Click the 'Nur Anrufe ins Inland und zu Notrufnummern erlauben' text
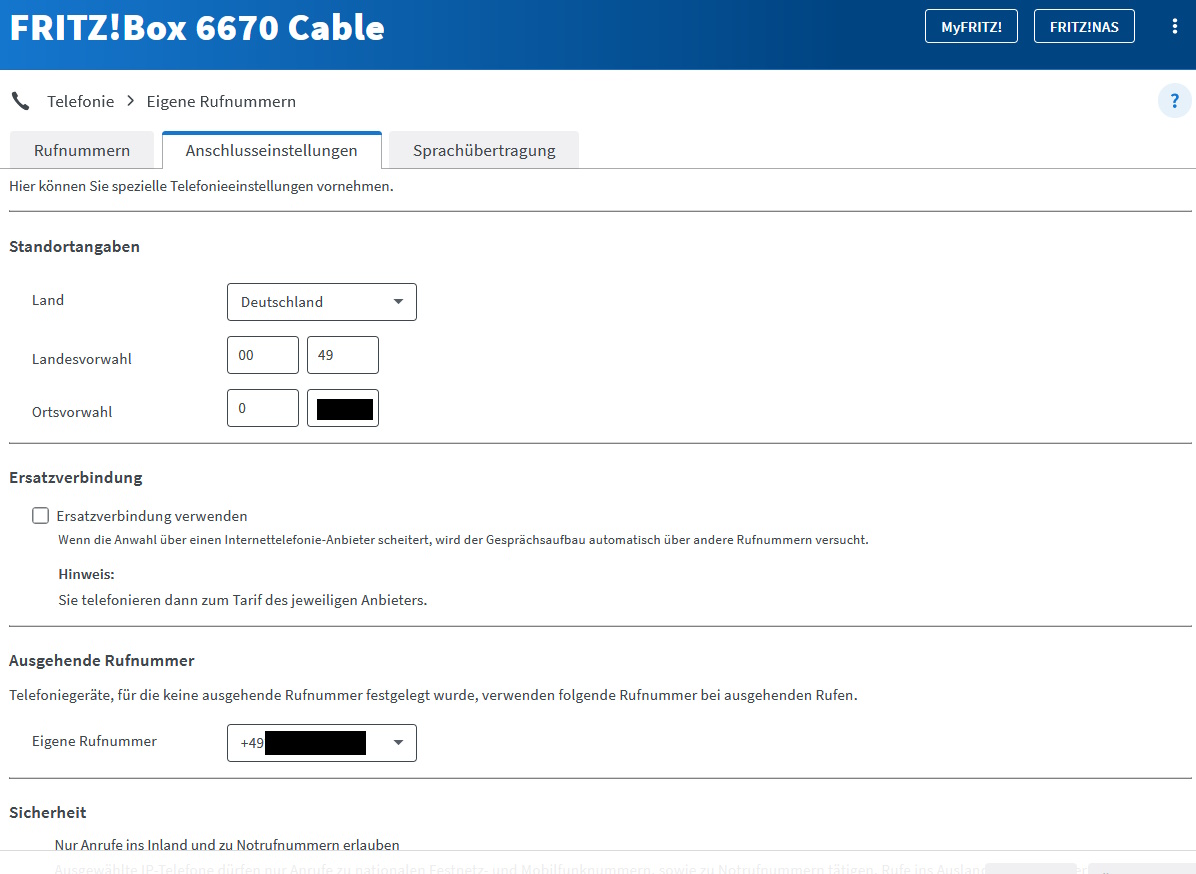 [x=227, y=845]
